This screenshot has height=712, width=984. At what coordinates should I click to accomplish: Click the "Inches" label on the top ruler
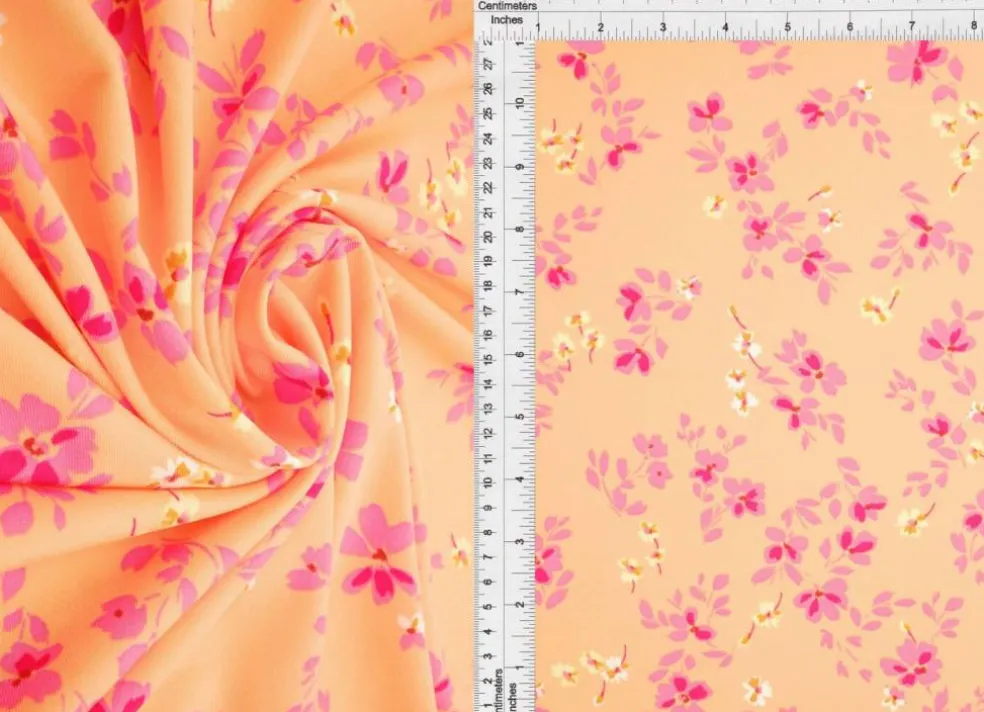point(506,20)
